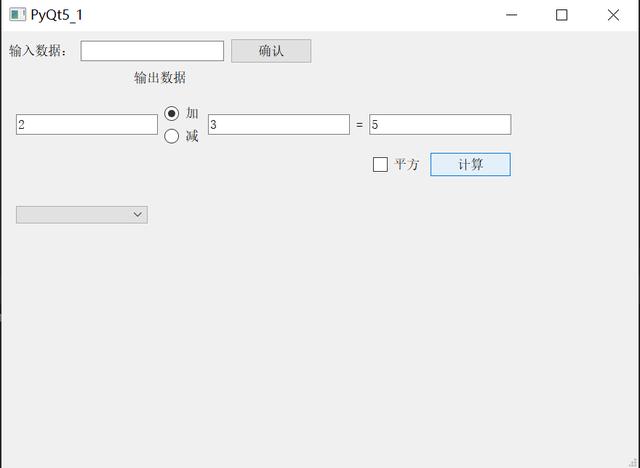Click the first operand field containing 2
This screenshot has width=640, height=468.
[87, 124]
